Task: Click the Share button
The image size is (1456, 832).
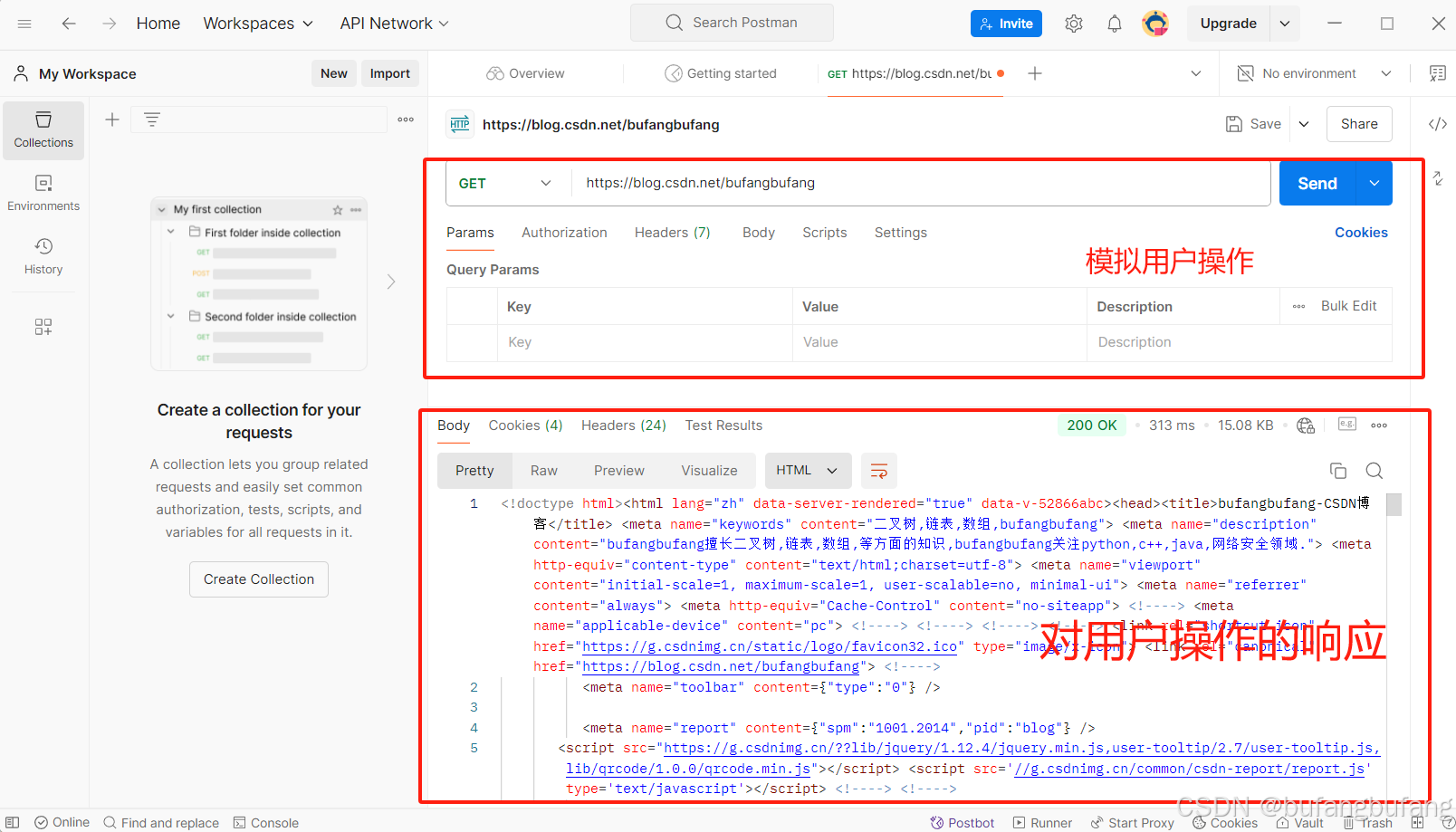Action: tap(1359, 124)
